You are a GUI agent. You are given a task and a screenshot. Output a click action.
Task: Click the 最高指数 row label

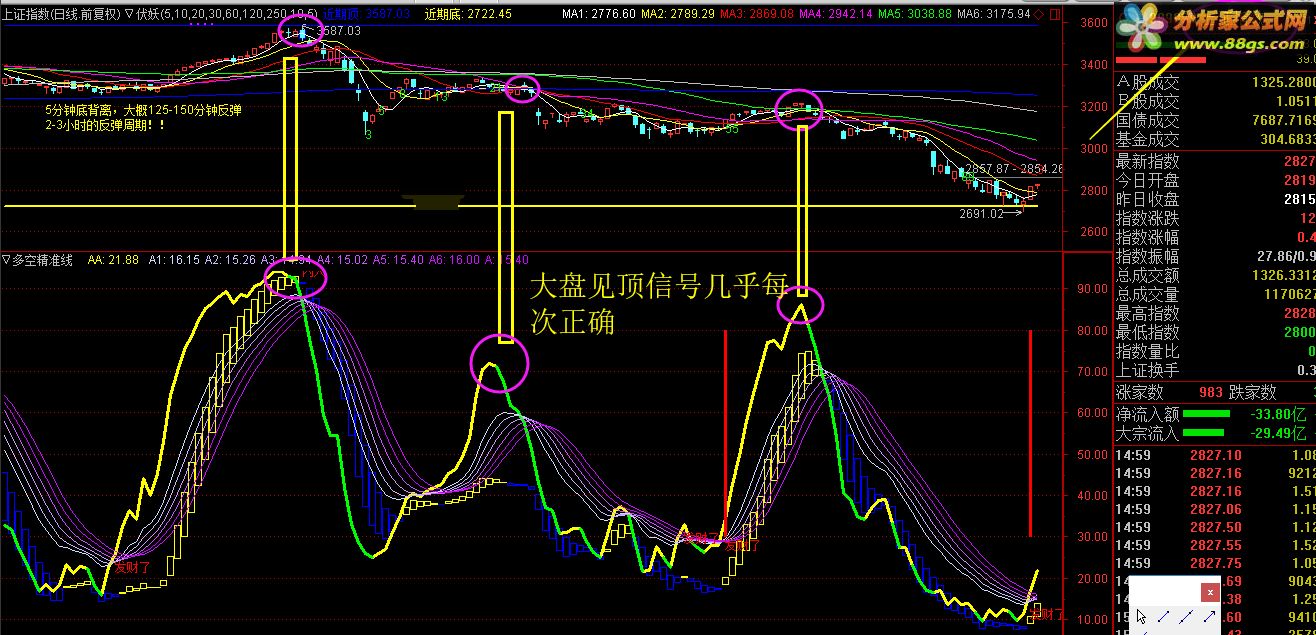1147,313
